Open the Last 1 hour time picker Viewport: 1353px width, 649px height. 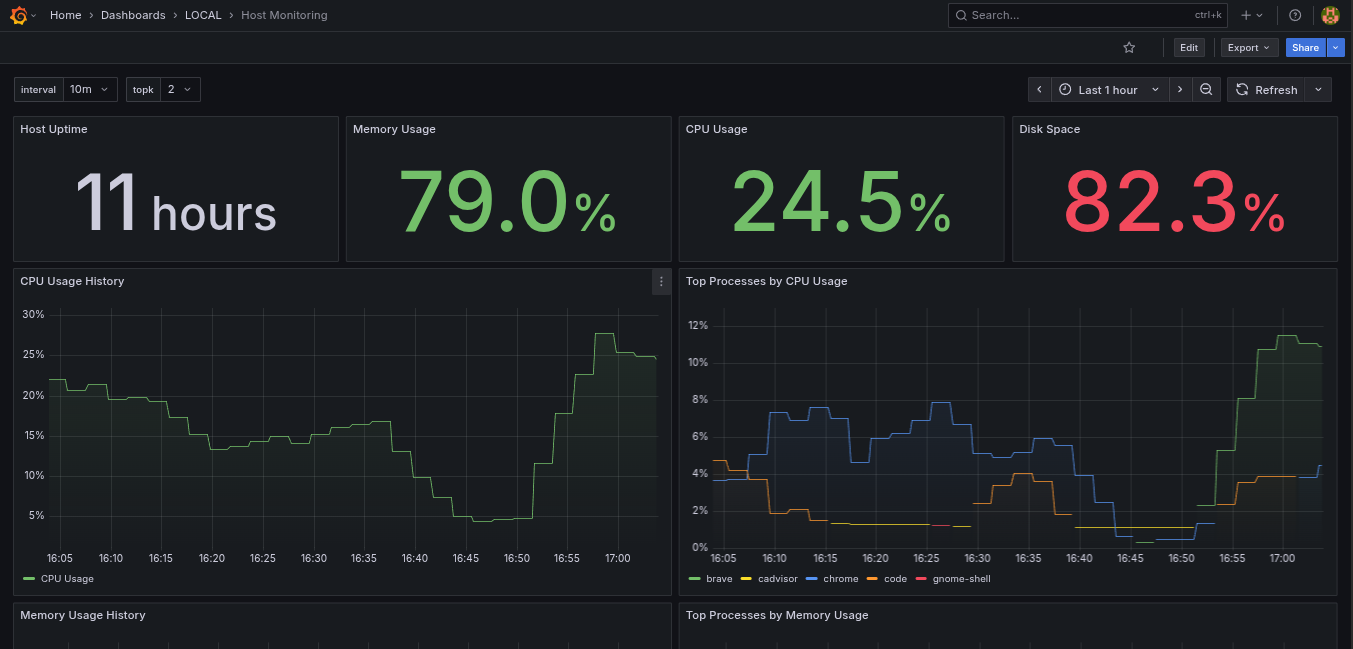pos(1109,89)
